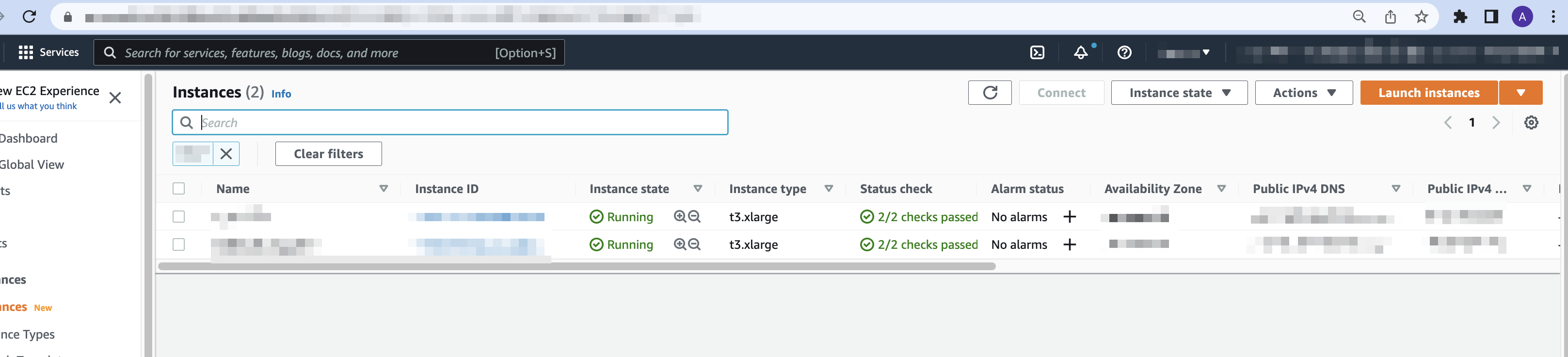
Task: Focus the instances Search filter field
Action: click(x=450, y=122)
